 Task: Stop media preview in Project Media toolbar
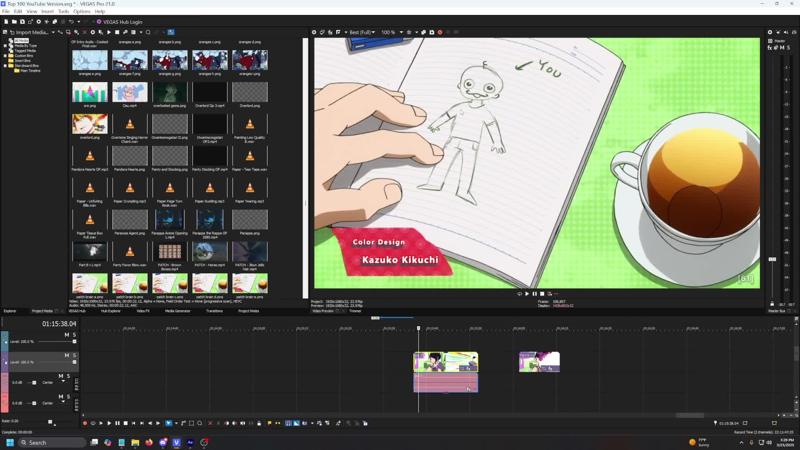[x=117, y=32]
